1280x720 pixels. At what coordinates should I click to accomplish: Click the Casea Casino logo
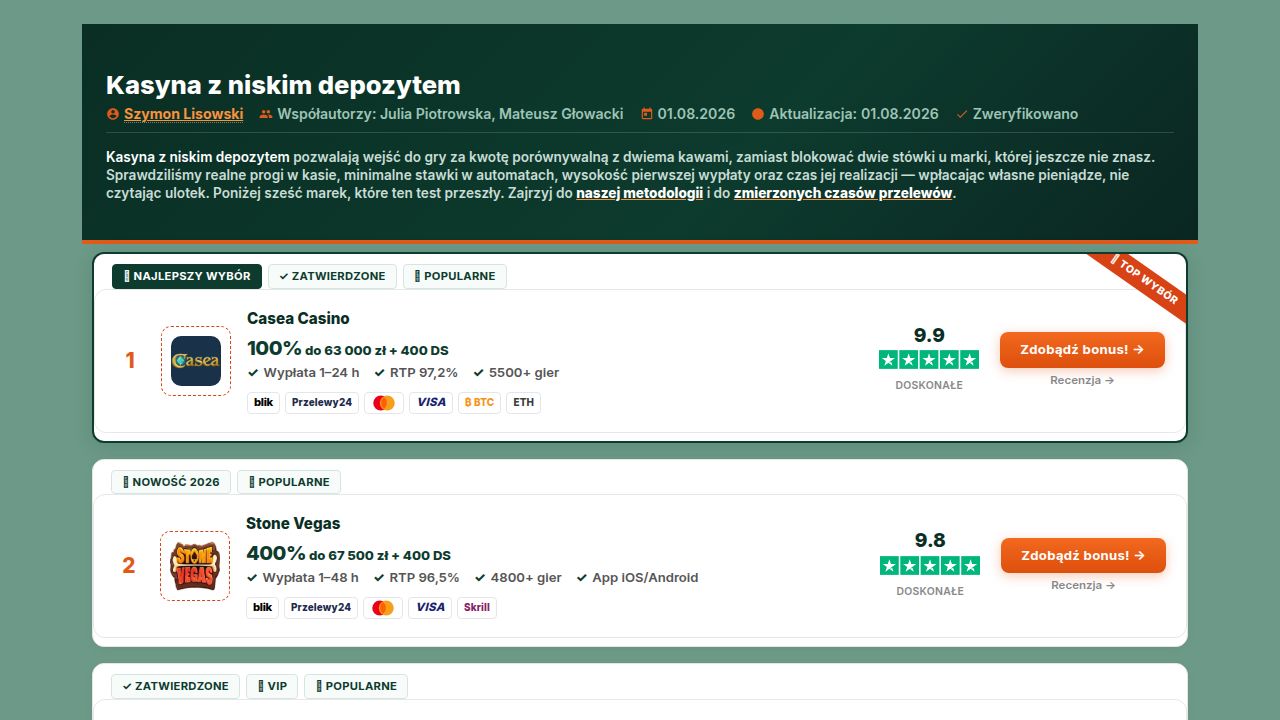tap(196, 360)
